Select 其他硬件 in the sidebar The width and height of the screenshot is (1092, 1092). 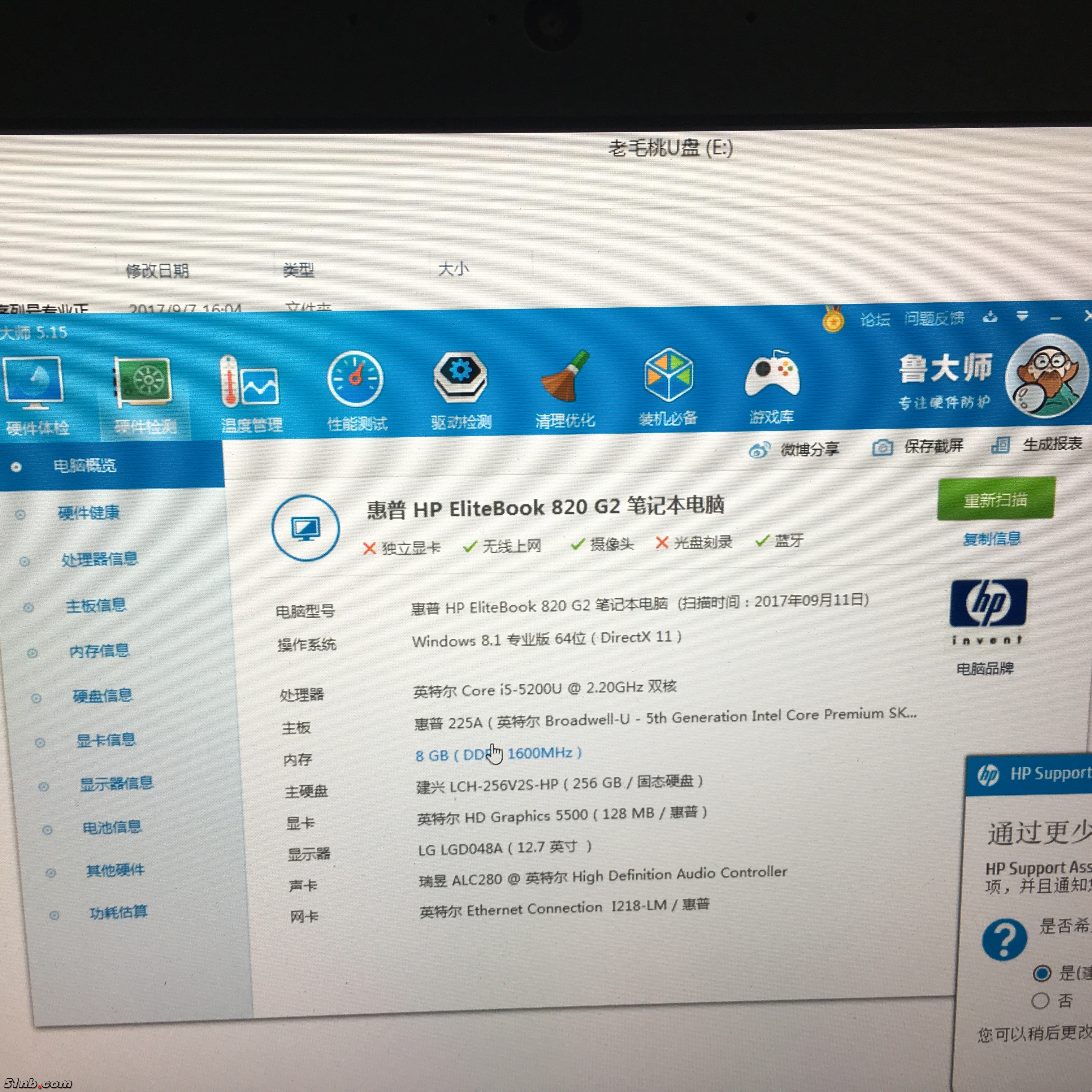pos(115,870)
